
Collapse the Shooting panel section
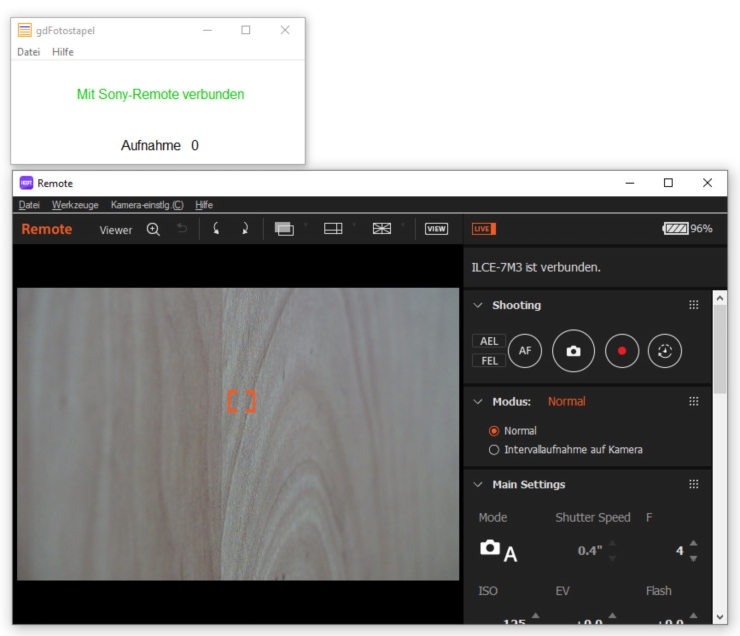[x=478, y=306]
